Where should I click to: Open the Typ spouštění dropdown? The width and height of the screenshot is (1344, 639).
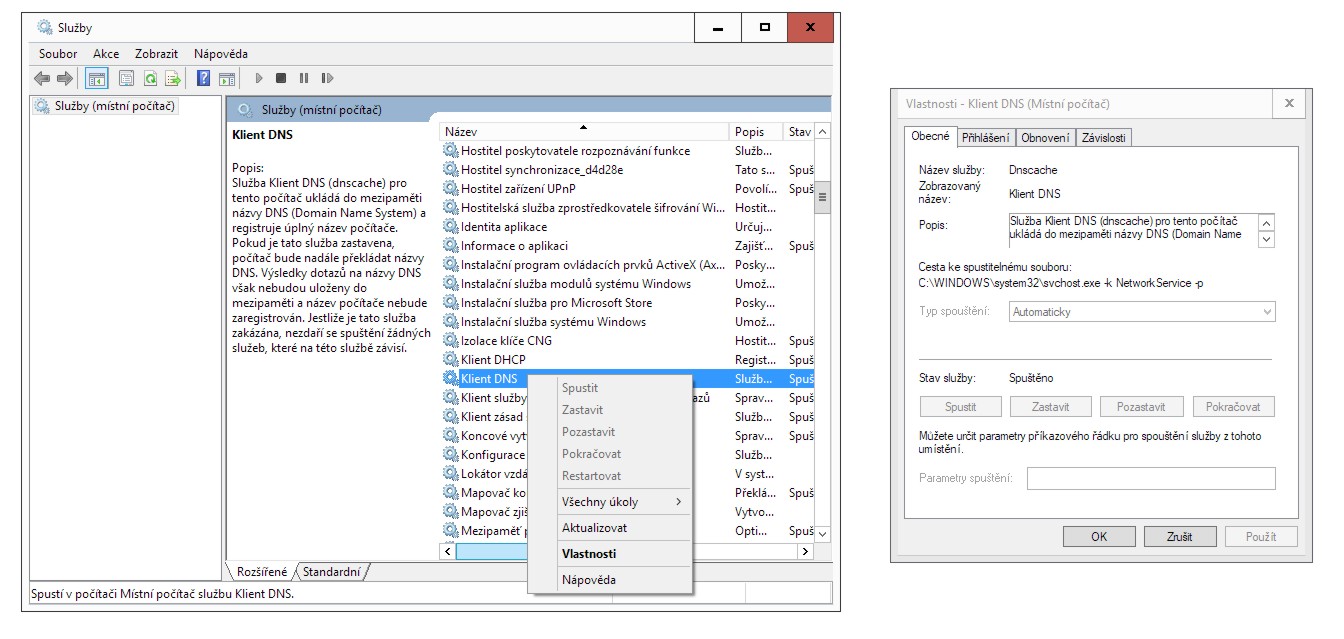tap(1142, 312)
